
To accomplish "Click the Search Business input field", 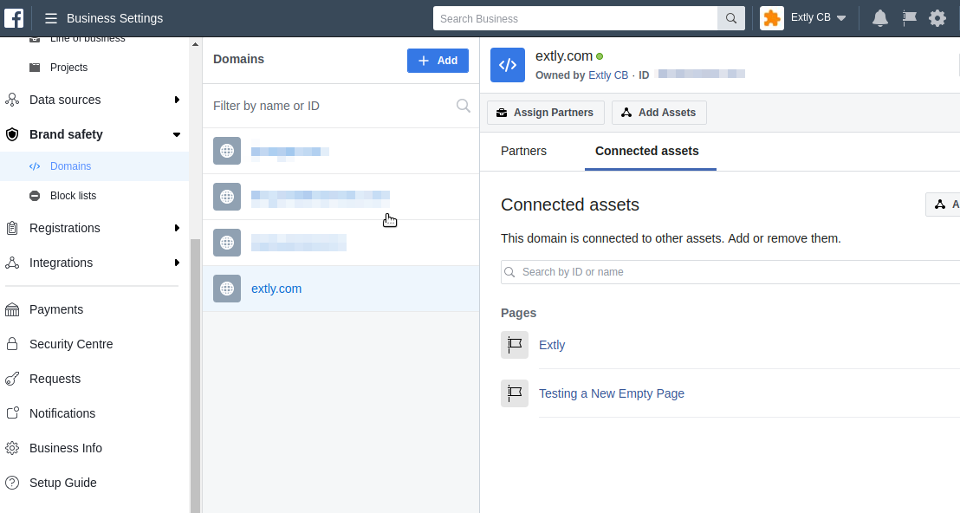I will pyautogui.click(x=576, y=18).
